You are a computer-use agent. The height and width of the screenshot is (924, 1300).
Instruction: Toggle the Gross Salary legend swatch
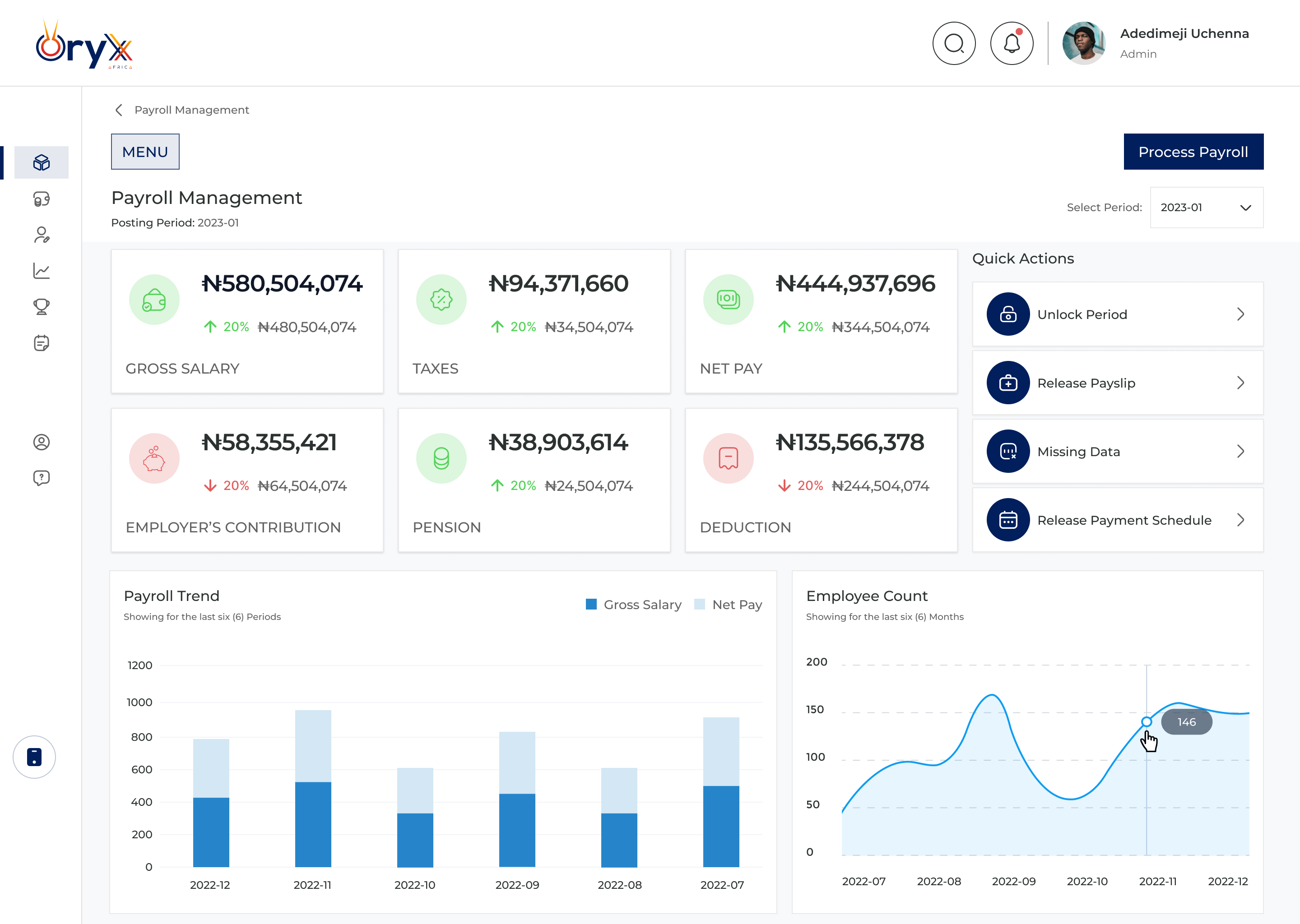(591, 604)
